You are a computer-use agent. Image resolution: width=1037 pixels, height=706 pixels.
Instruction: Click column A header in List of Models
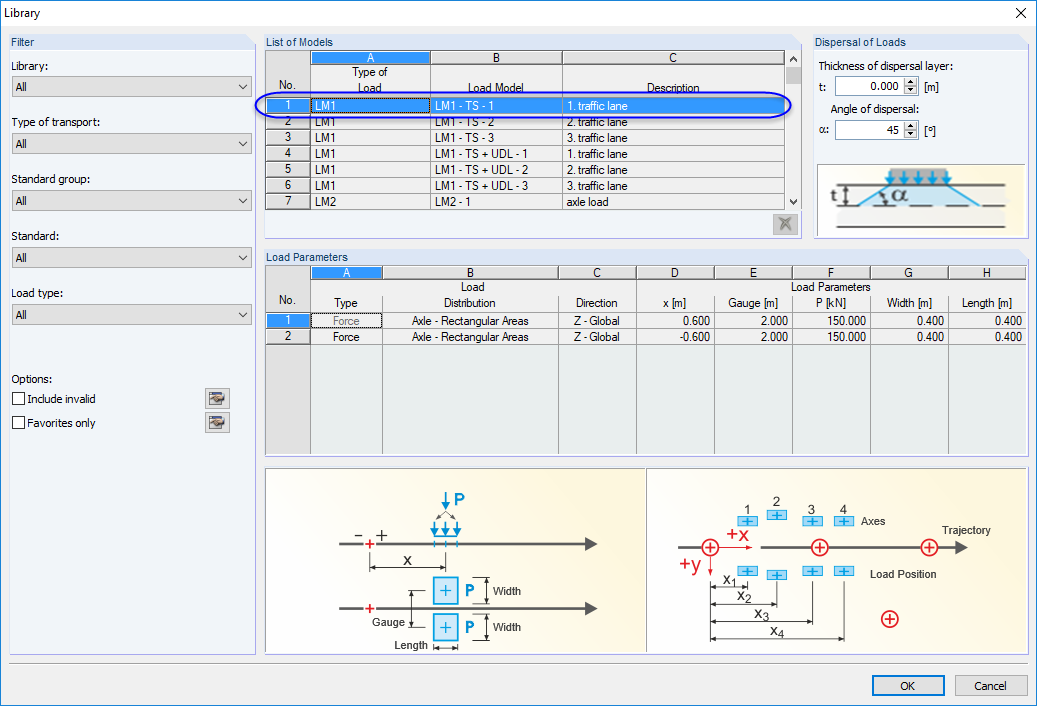coord(370,58)
